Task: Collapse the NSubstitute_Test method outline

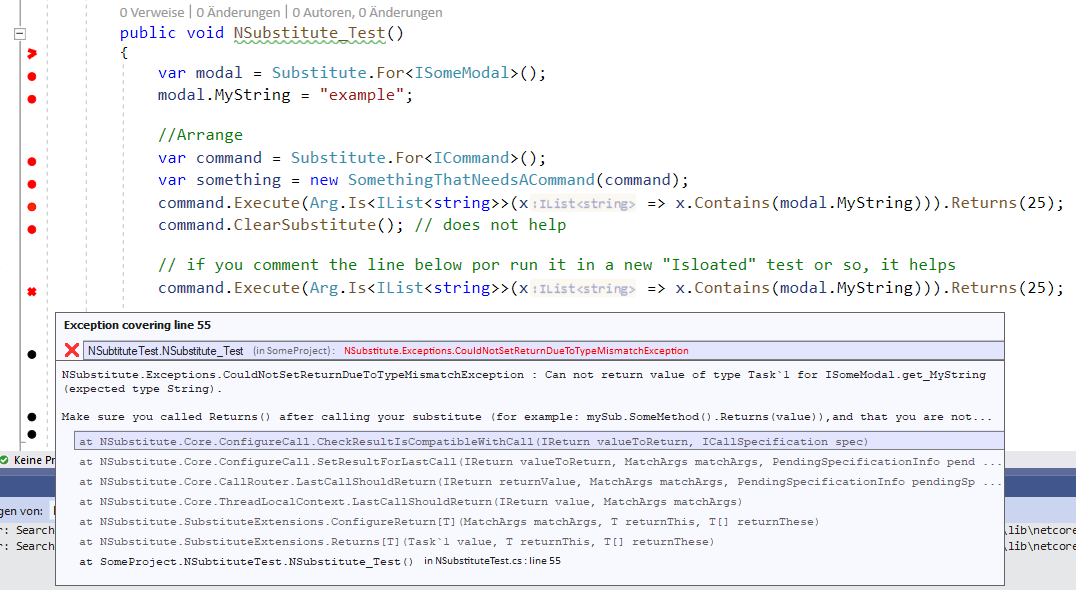Action: (x=20, y=34)
